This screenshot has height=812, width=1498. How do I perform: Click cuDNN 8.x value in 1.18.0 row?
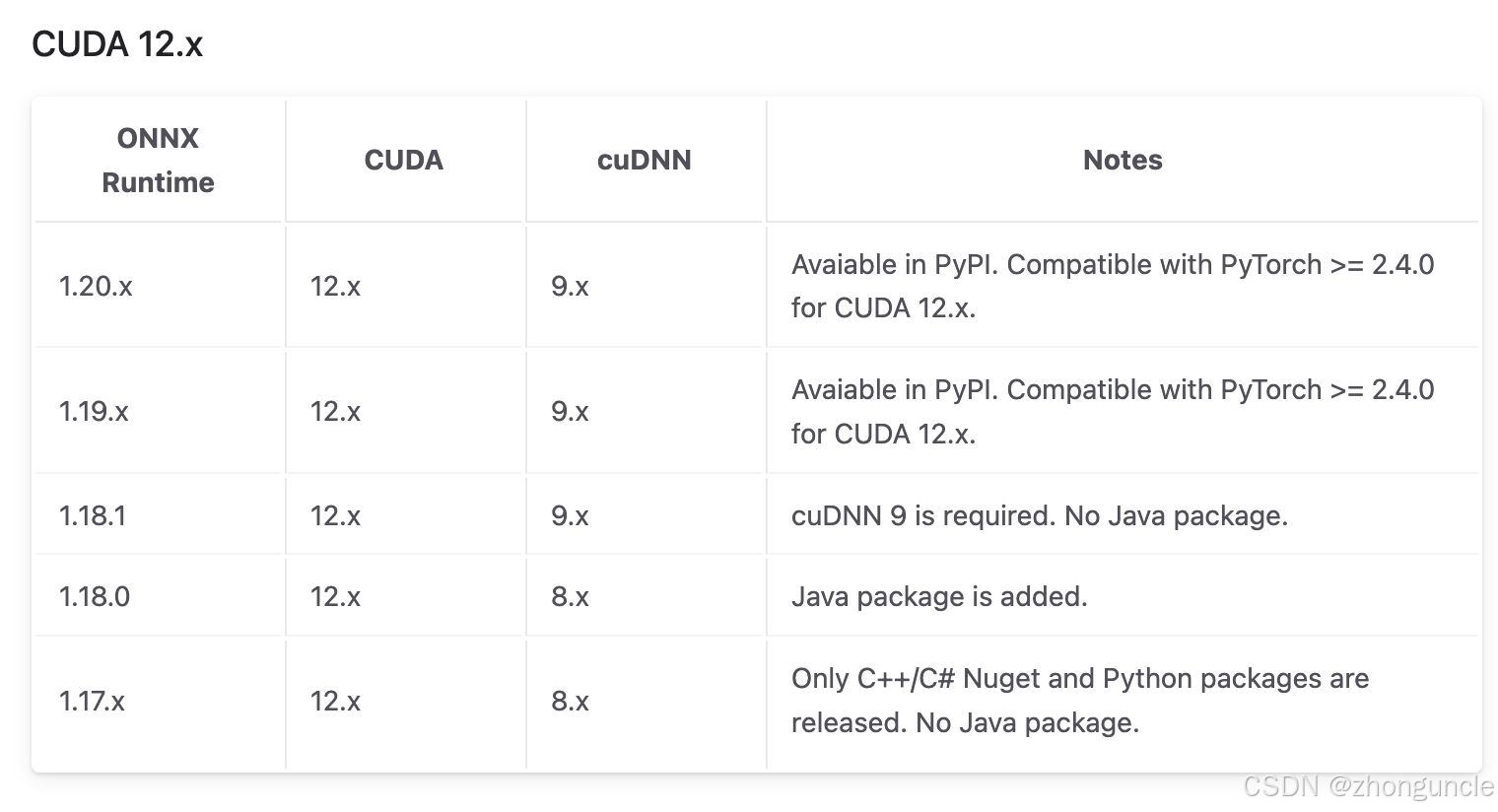pos(570,596)
